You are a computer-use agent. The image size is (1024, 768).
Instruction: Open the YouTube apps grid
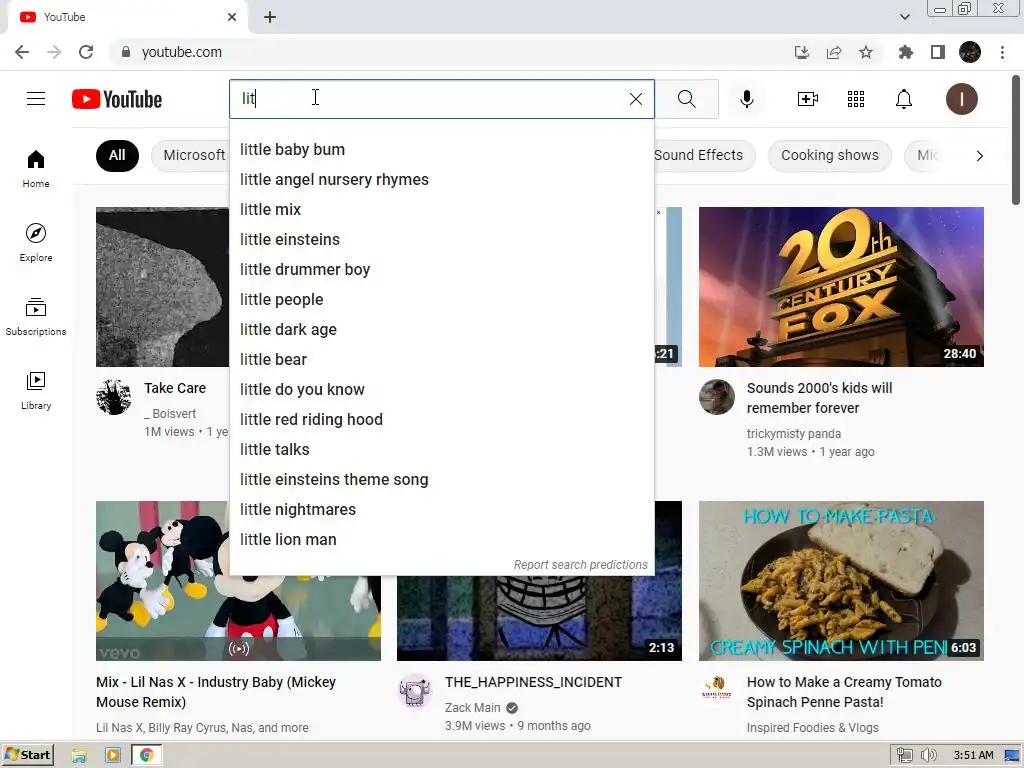(856, 99)
